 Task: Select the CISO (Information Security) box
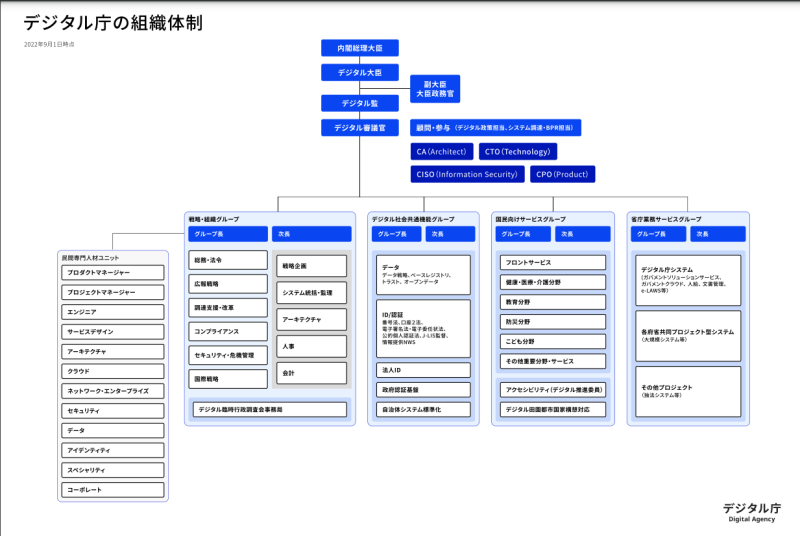467,174
